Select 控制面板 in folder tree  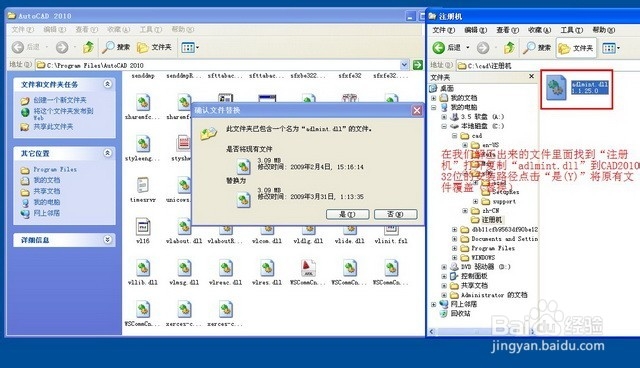click(x=474, y=276)
